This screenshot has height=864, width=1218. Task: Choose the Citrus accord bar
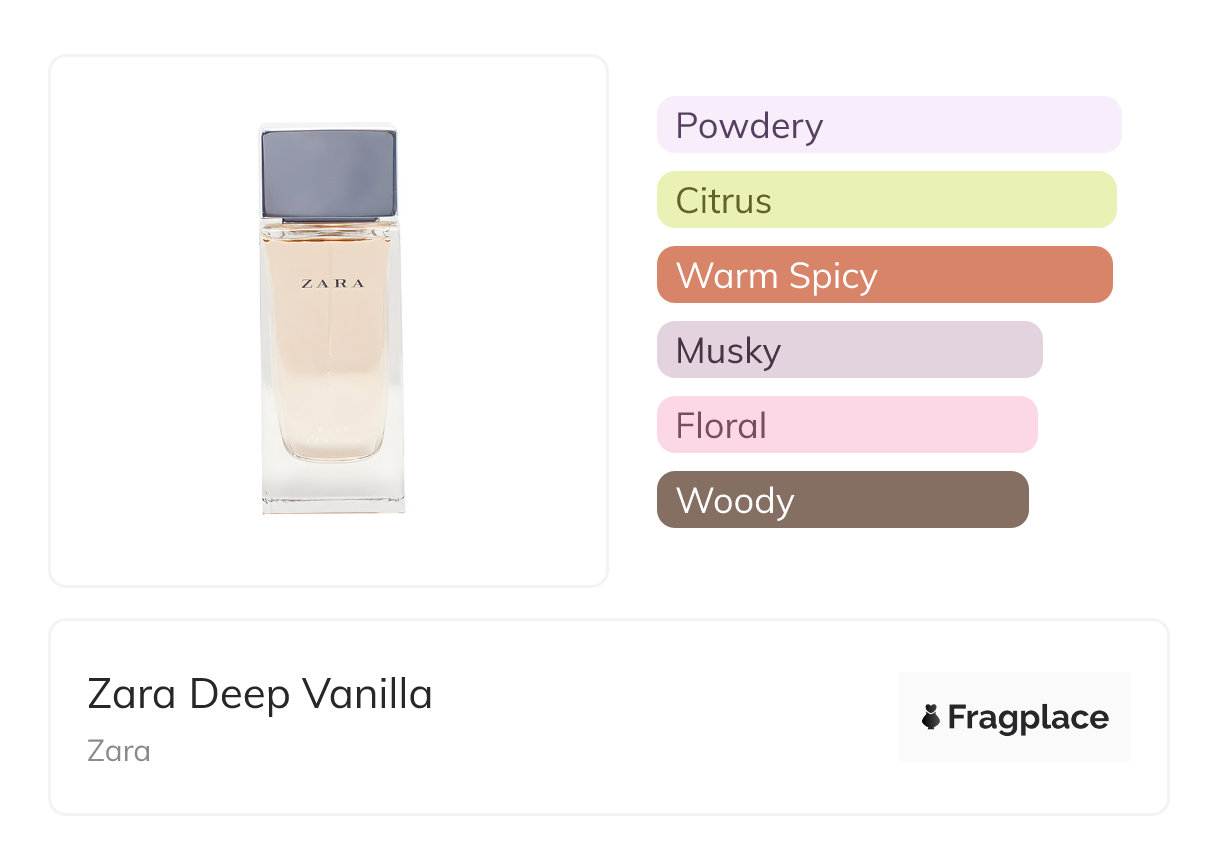pos(886,200)
